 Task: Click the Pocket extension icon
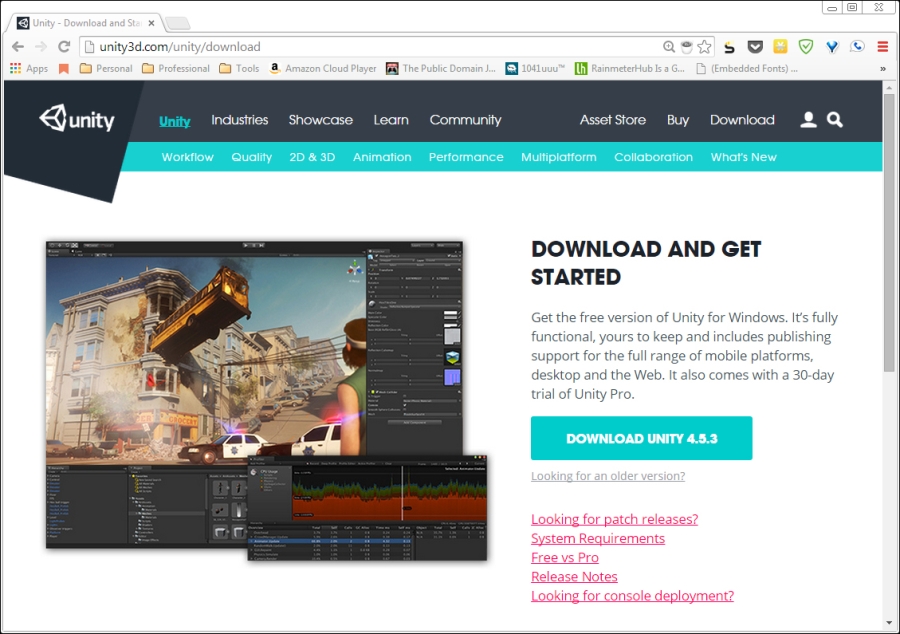[x=755, y=46]
